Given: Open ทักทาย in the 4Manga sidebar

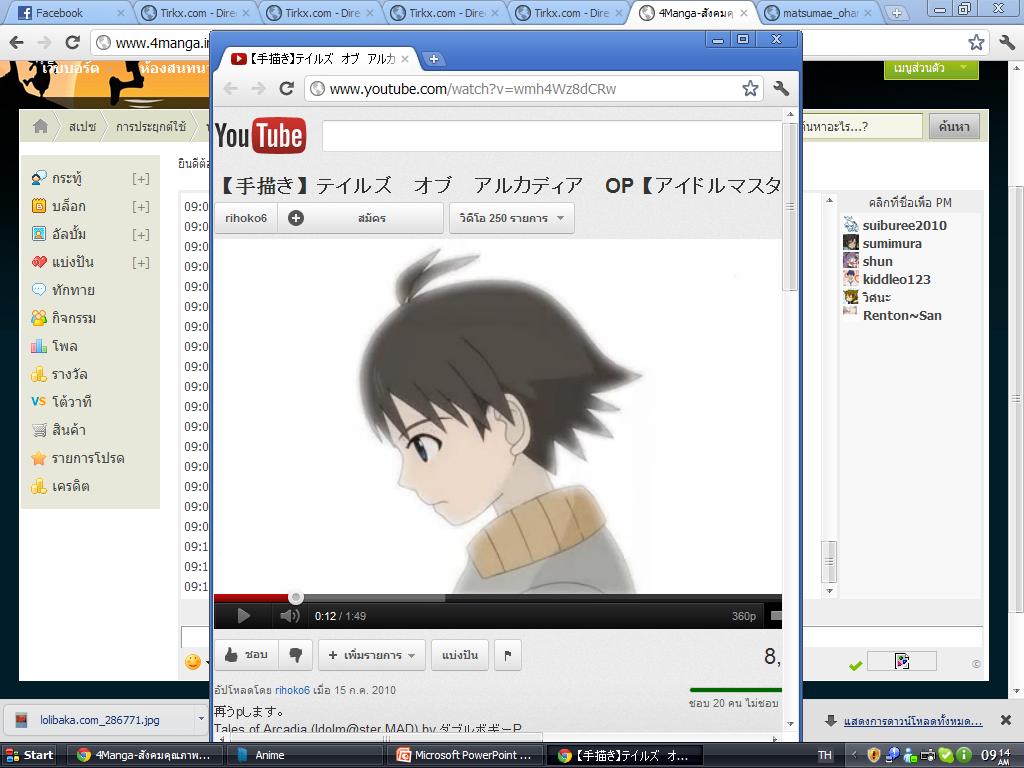Looking at the screenshot, I should pyautogui.click(x=73, y=290).
